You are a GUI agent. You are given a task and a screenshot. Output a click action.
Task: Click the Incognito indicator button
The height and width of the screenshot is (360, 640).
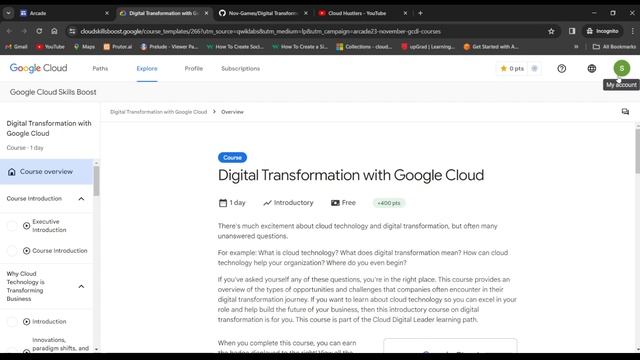coord(602,31)
